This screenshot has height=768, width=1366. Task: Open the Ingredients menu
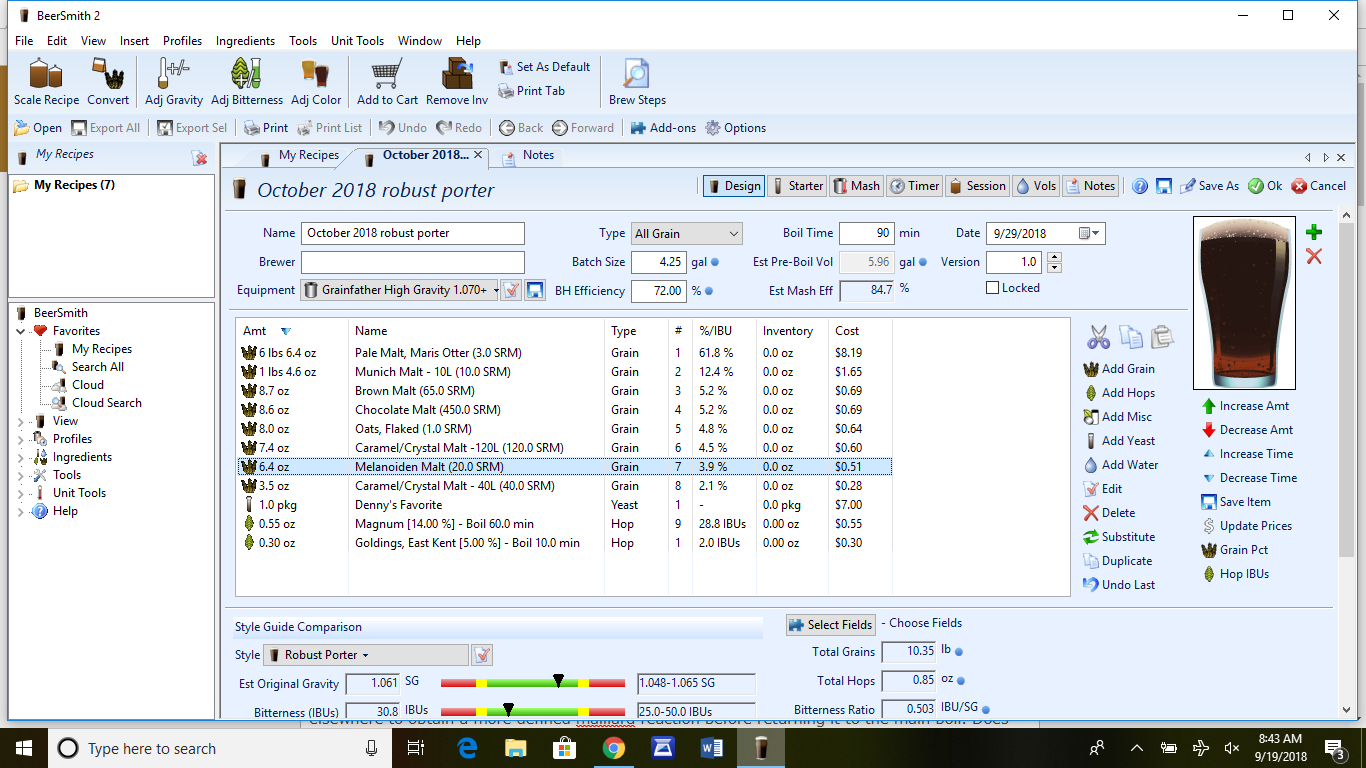pyautogui.click(x=245, y=41)
